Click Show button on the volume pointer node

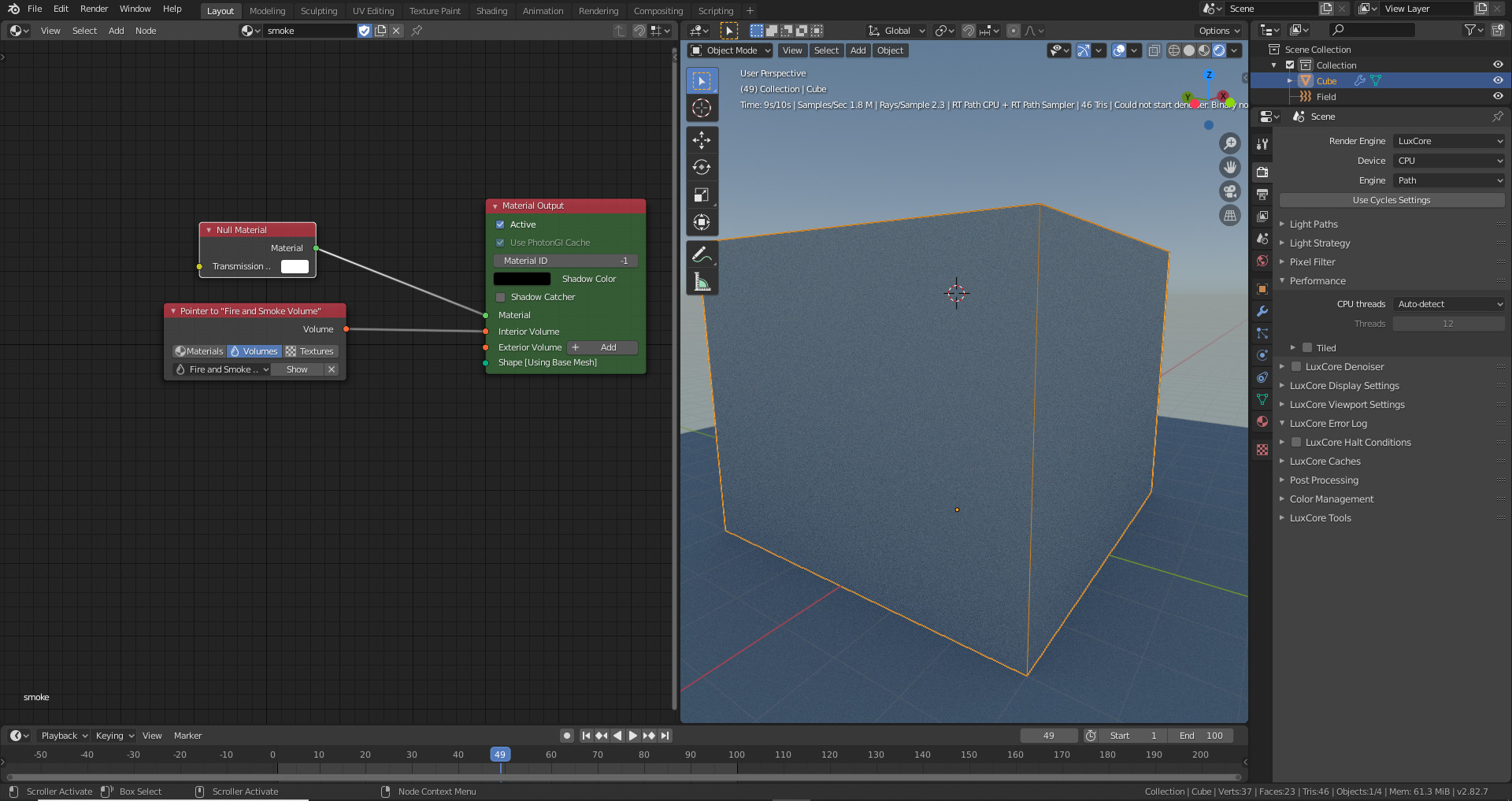point(297,369)
